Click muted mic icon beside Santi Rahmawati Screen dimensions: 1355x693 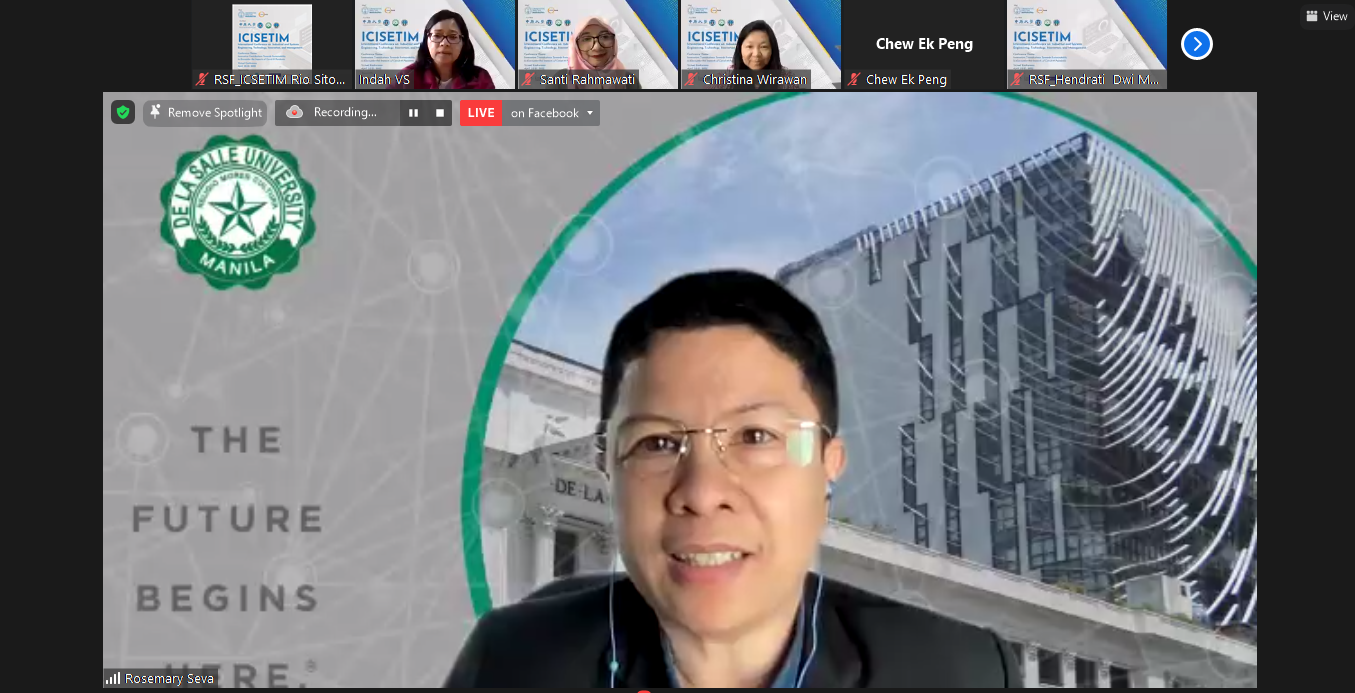[528, 79]
